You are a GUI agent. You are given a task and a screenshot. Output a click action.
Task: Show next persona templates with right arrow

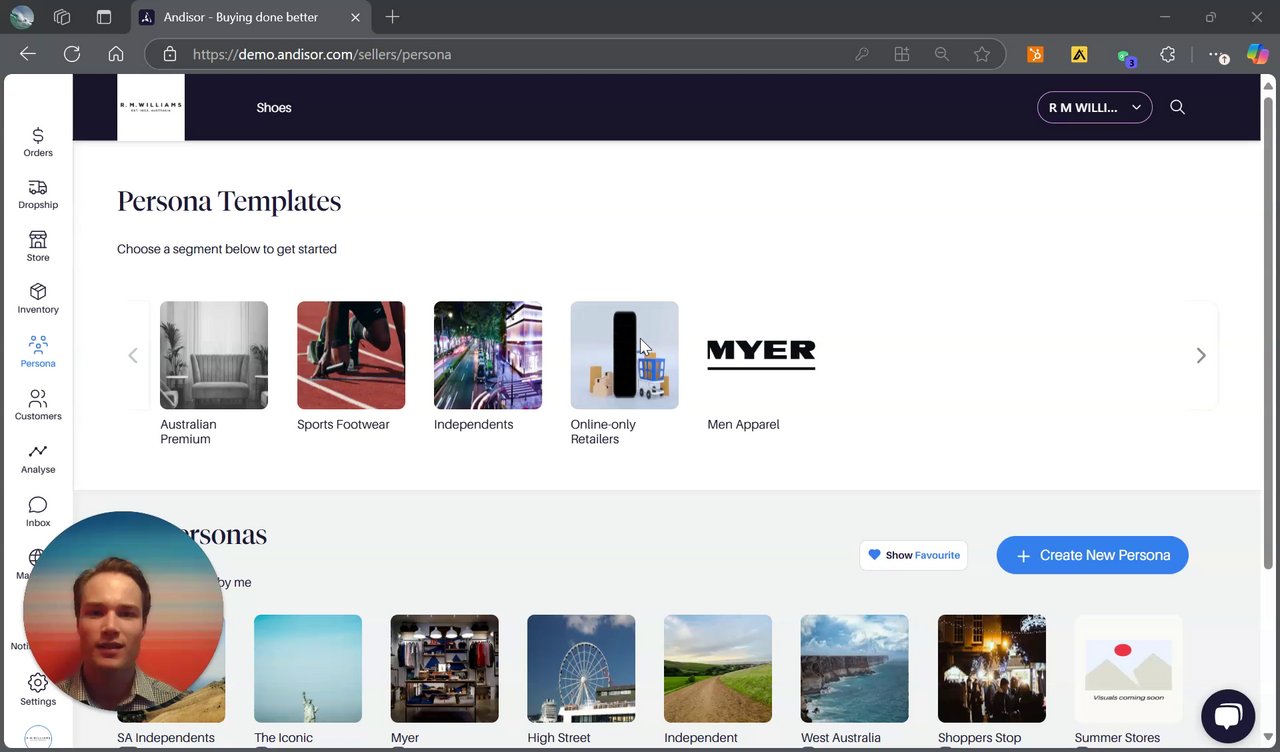(1201, 355)
